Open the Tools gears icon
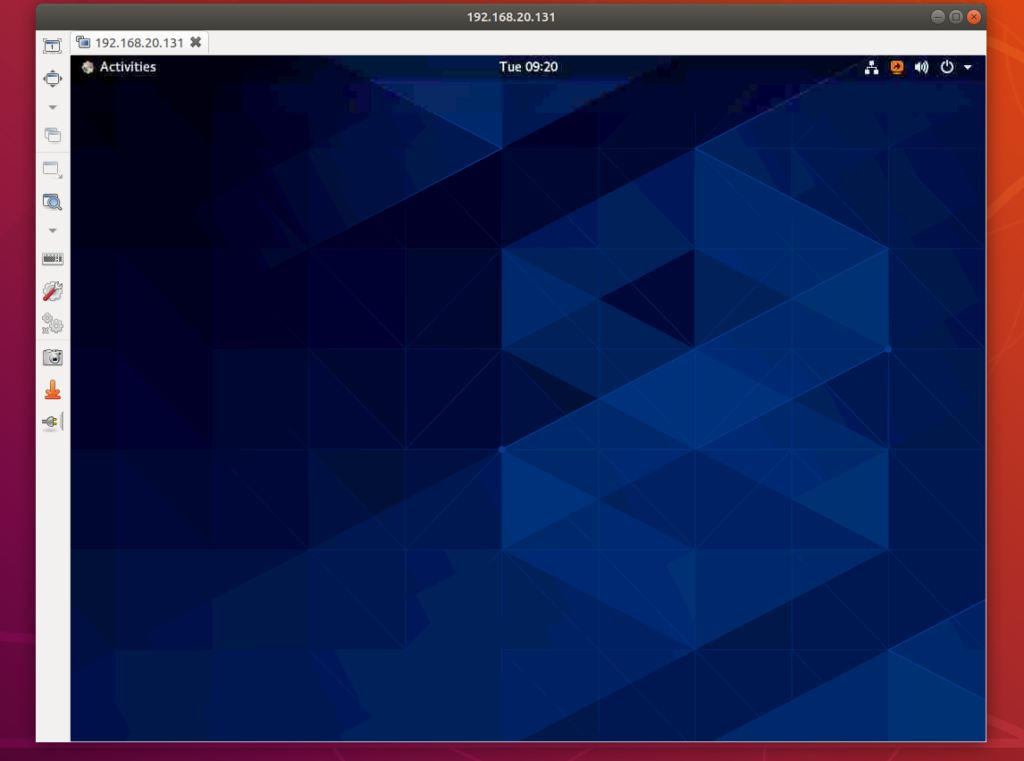 [52, 323]
